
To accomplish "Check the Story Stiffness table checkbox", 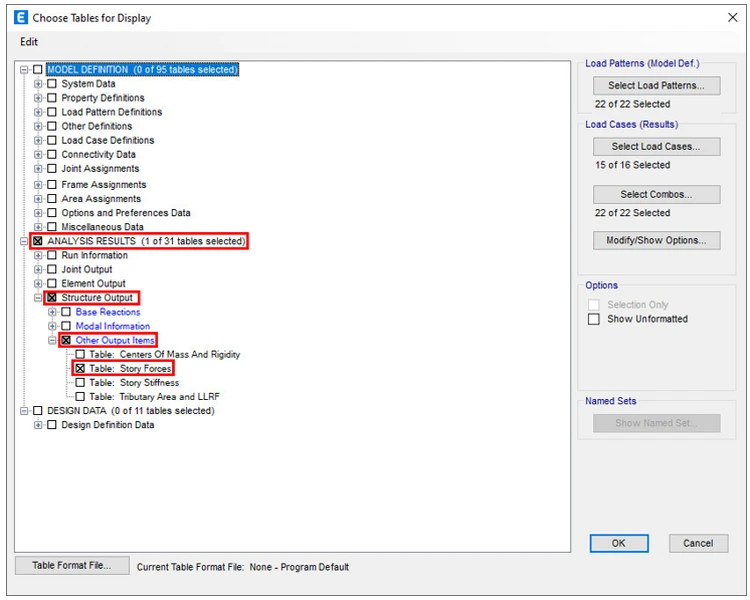I will (80, 382).
